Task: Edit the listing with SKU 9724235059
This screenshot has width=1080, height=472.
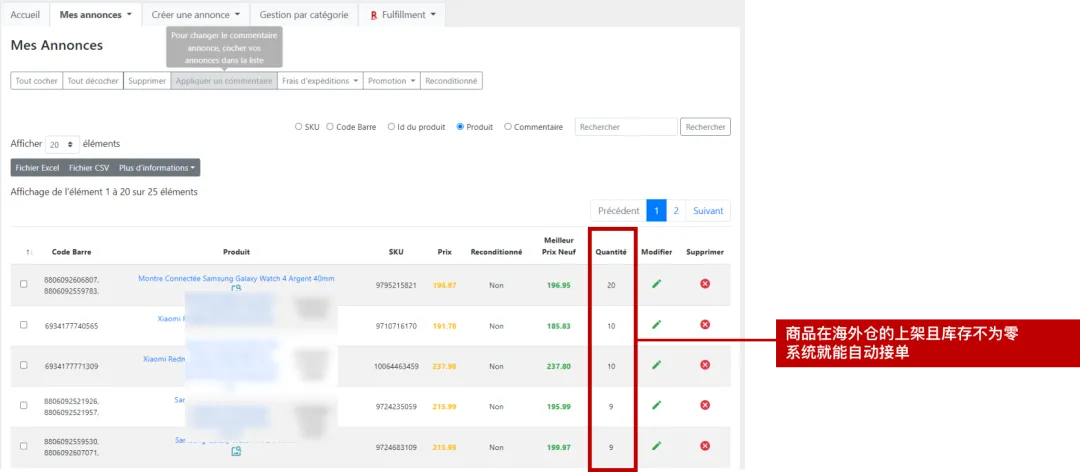Action: (x=656, y=405)
